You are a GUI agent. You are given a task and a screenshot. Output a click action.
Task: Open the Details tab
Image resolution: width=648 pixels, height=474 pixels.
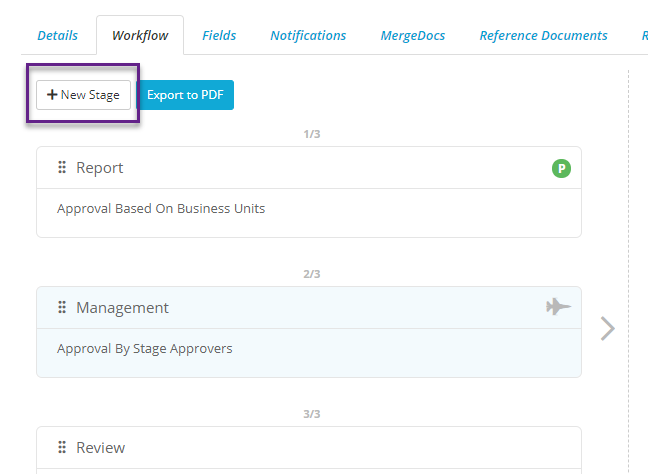tap(57, 36)
